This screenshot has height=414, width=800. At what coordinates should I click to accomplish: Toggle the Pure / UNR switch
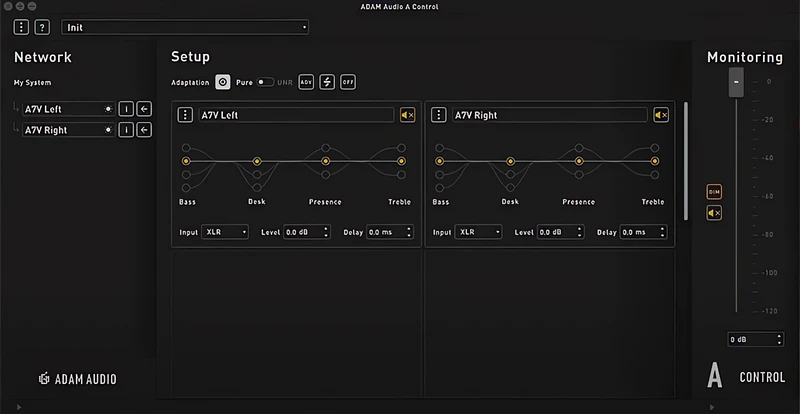(x=265, y=82)
